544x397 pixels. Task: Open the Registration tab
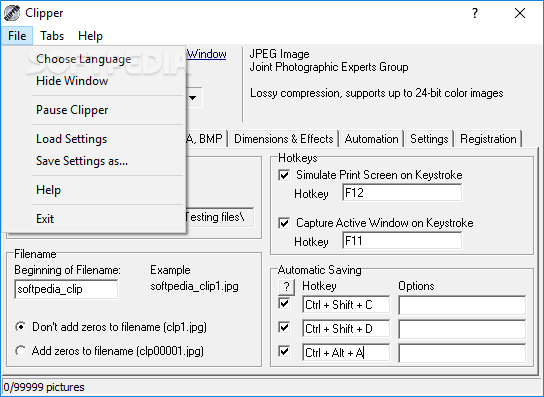488,139
